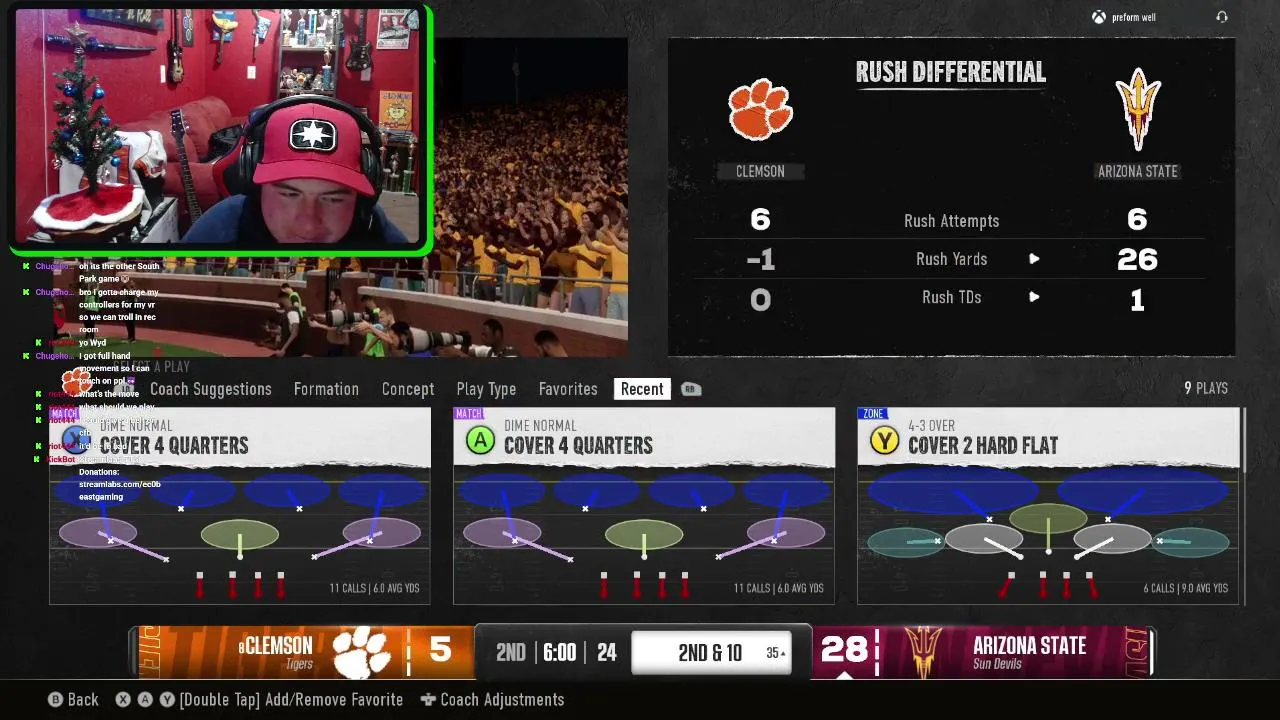This screenshot has width=1280, height=720.
Task: Click the RB bumper icon after Recent
Action: (690, 389)
